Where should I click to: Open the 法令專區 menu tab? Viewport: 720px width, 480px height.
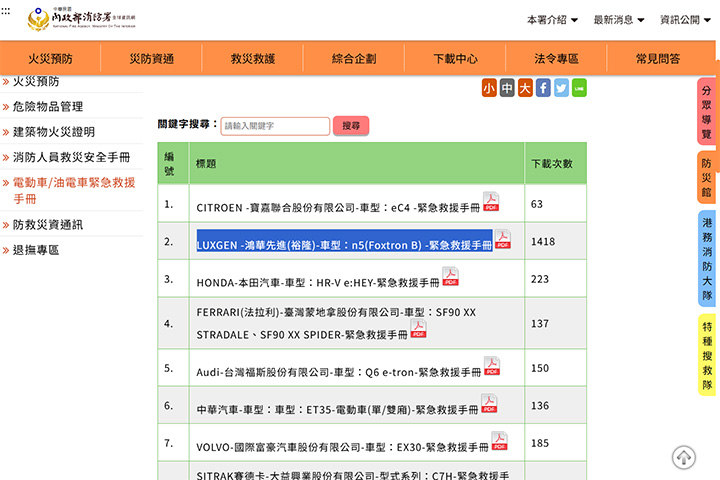[x=557, y=58]
